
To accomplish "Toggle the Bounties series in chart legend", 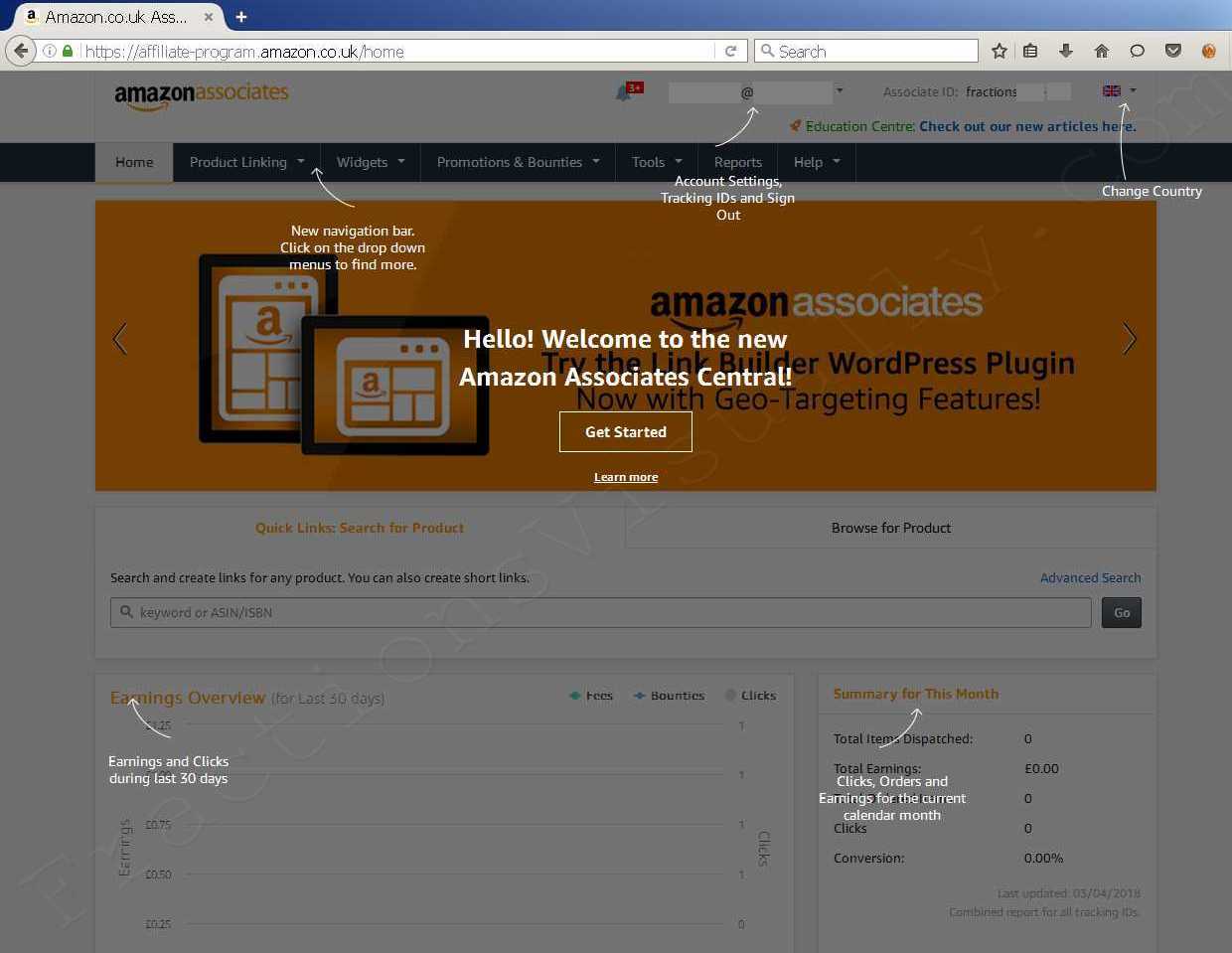I will tap(669, 696).
